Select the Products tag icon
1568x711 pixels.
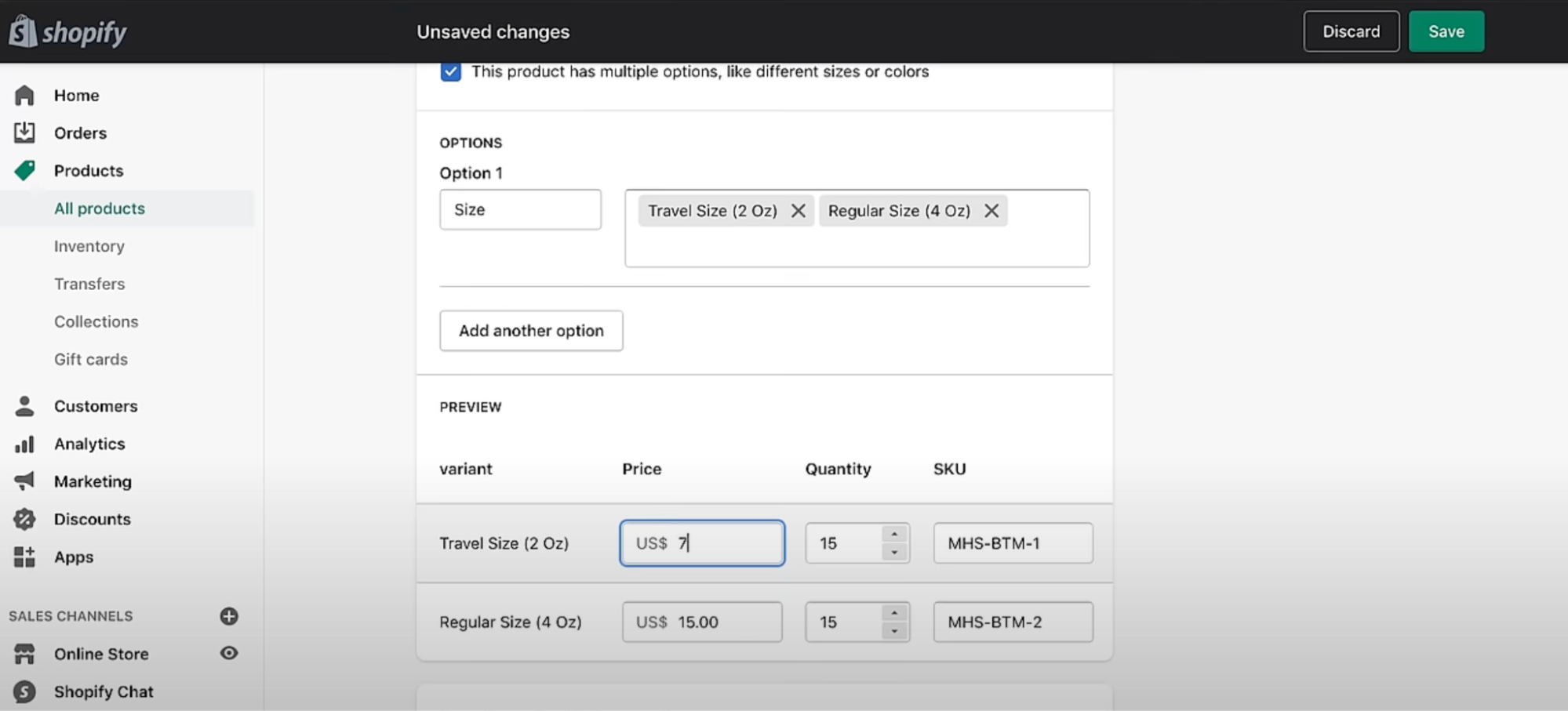24,170
